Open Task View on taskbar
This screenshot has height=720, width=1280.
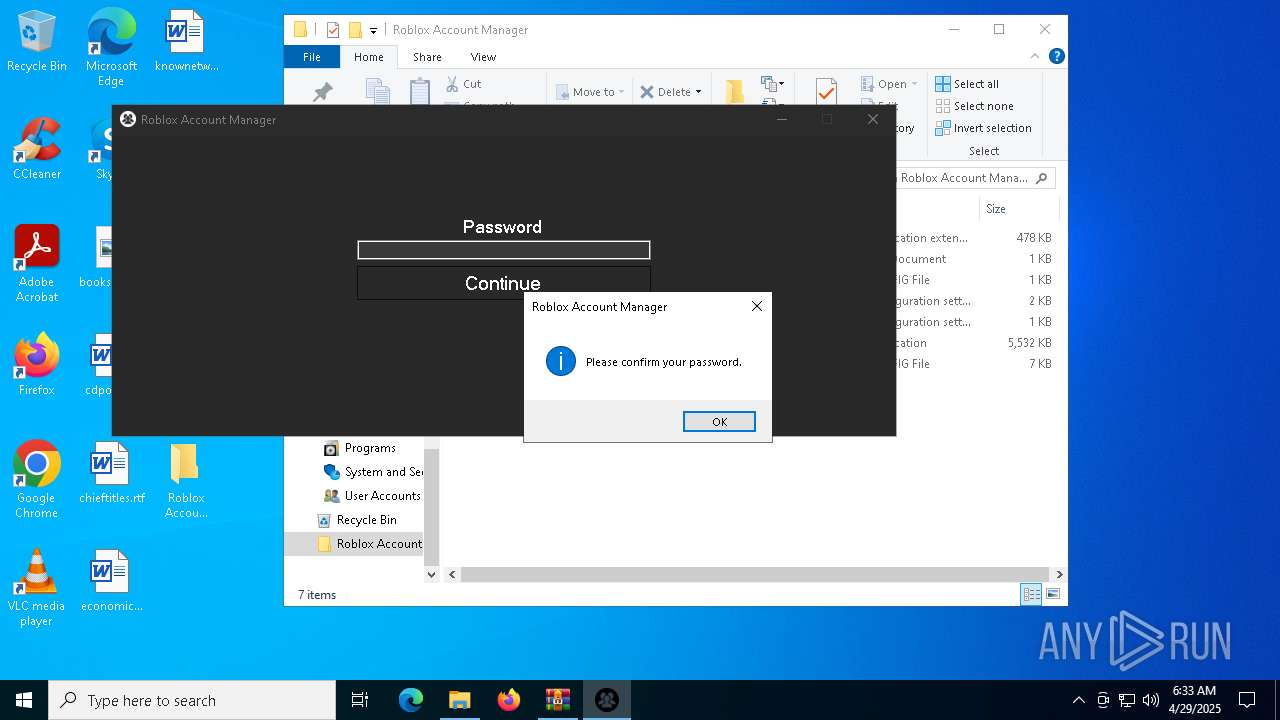[x=360, y=700]
